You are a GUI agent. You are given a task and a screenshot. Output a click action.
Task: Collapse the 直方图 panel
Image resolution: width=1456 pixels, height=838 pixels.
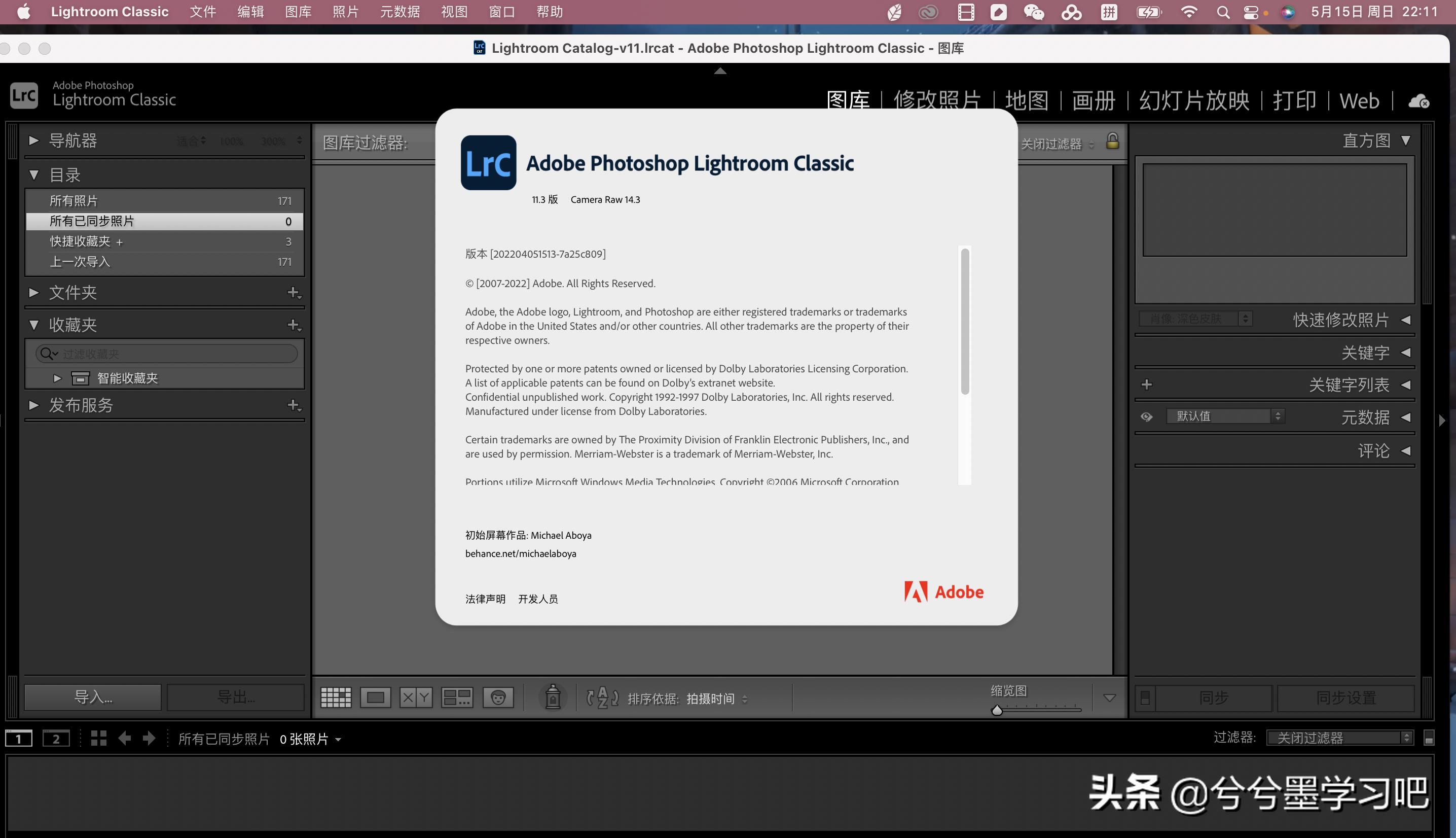[1406, 141]
